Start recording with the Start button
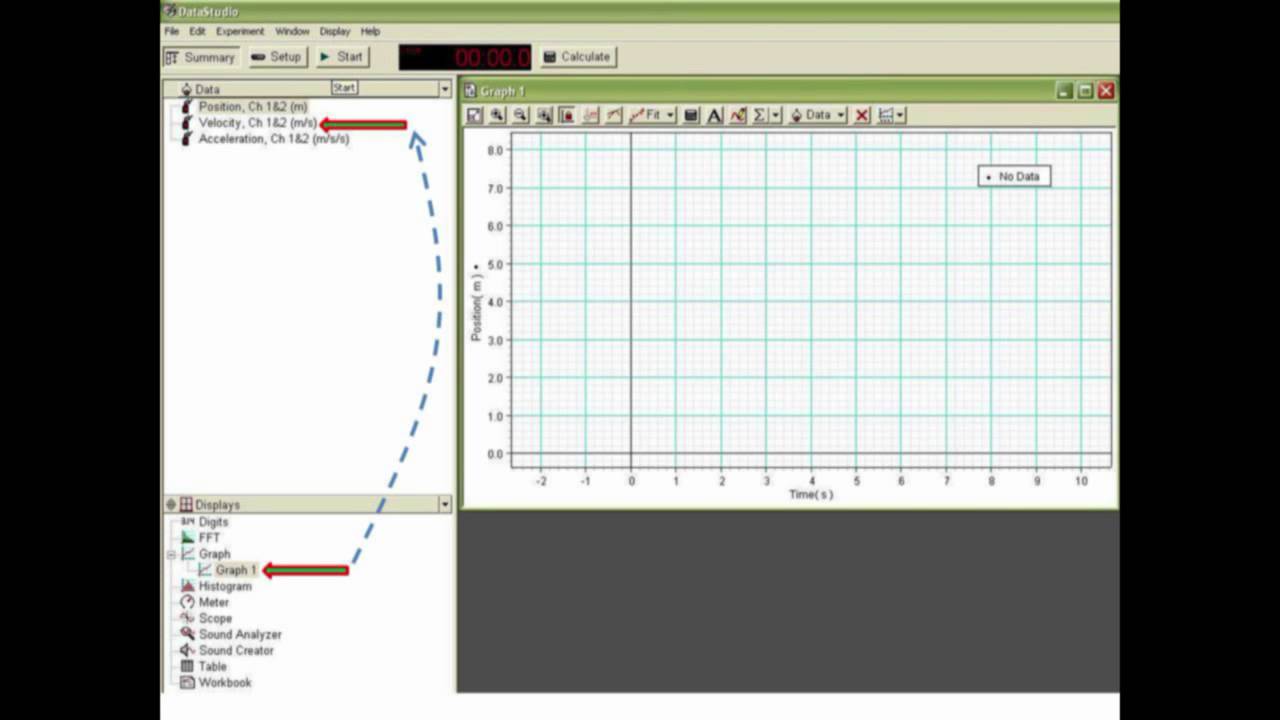 (342, 57)
